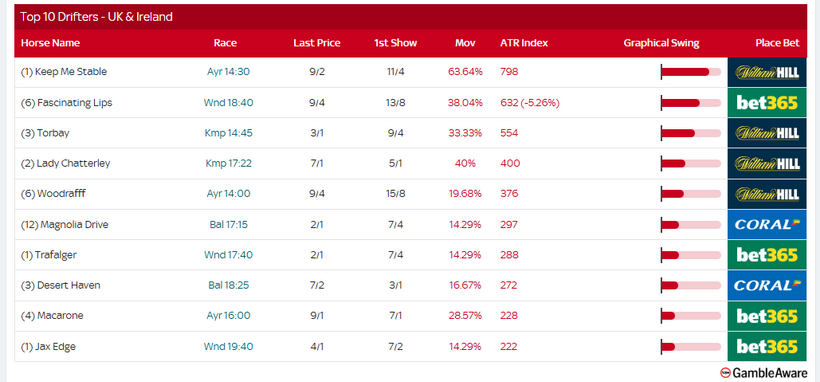Click GambleAware logo at bottom right
This screenshot has width=820, height=382.
[x=764, y=373]
